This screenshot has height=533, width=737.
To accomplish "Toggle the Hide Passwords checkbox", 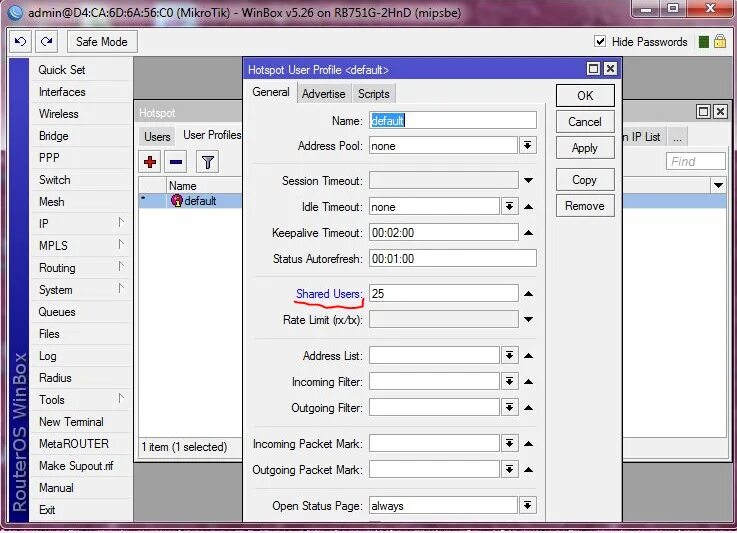I will coord(600,41).
